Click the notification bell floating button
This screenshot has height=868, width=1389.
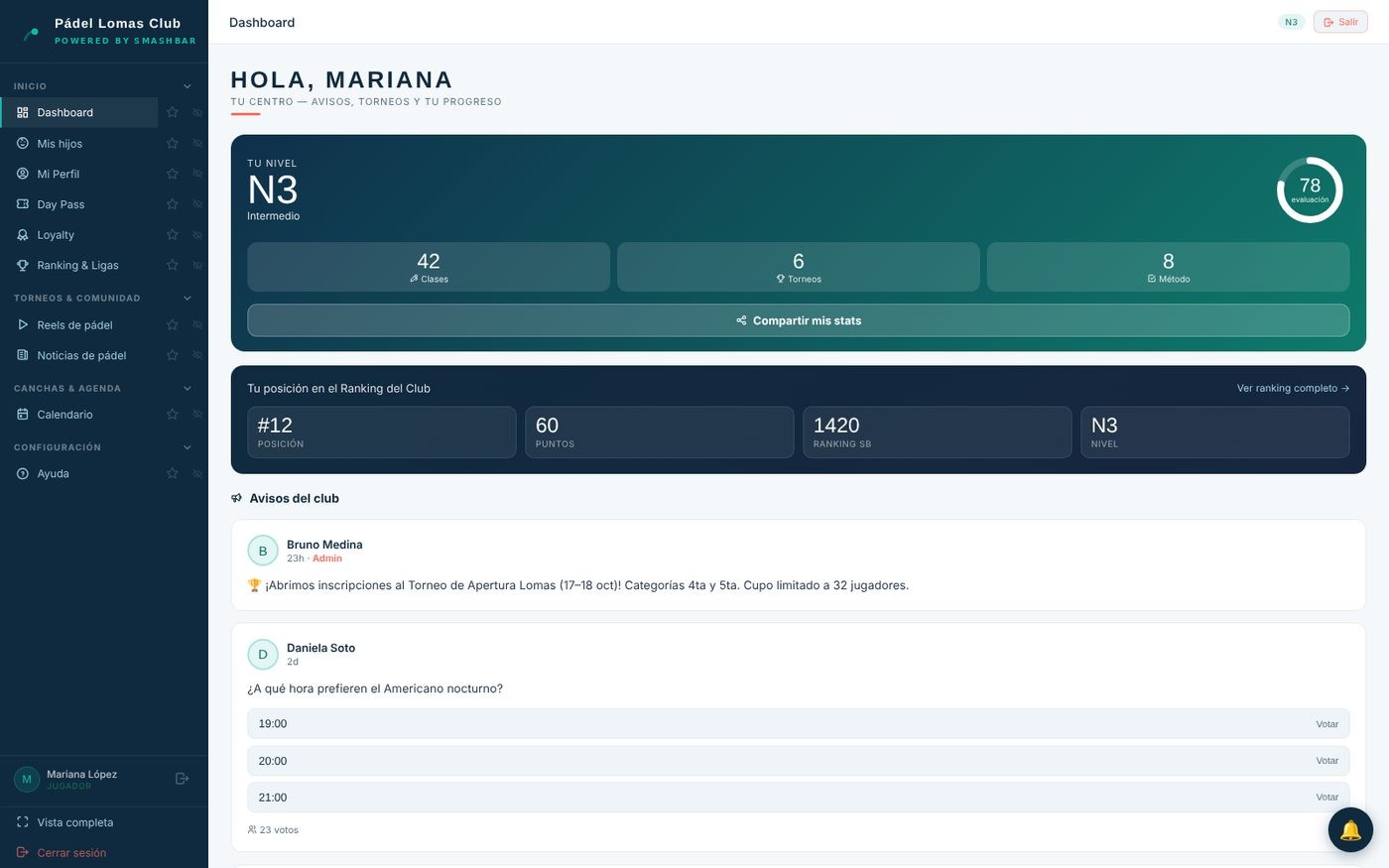pyautogui.click(x=1350, y=830)
